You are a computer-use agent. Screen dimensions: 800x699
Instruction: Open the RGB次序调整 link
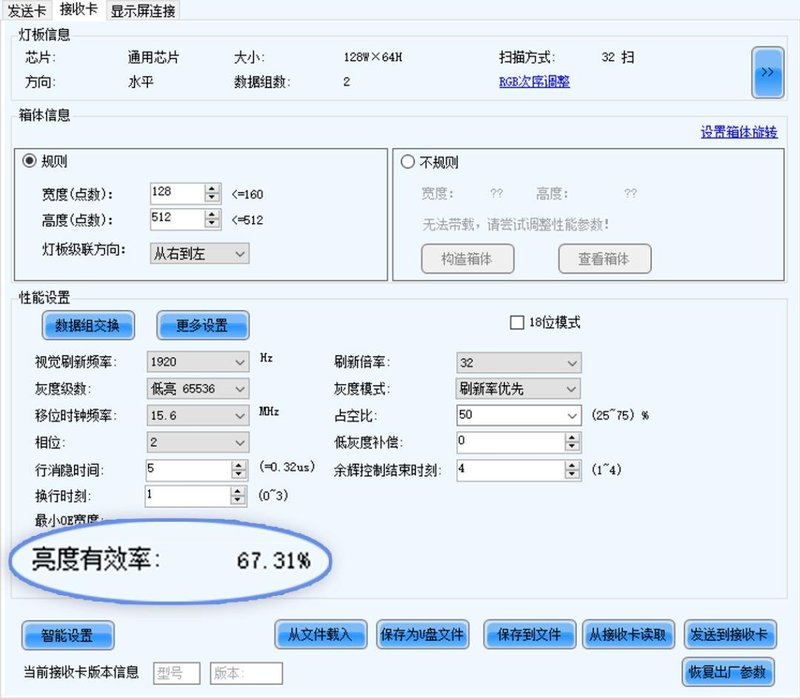click(537, 82)
